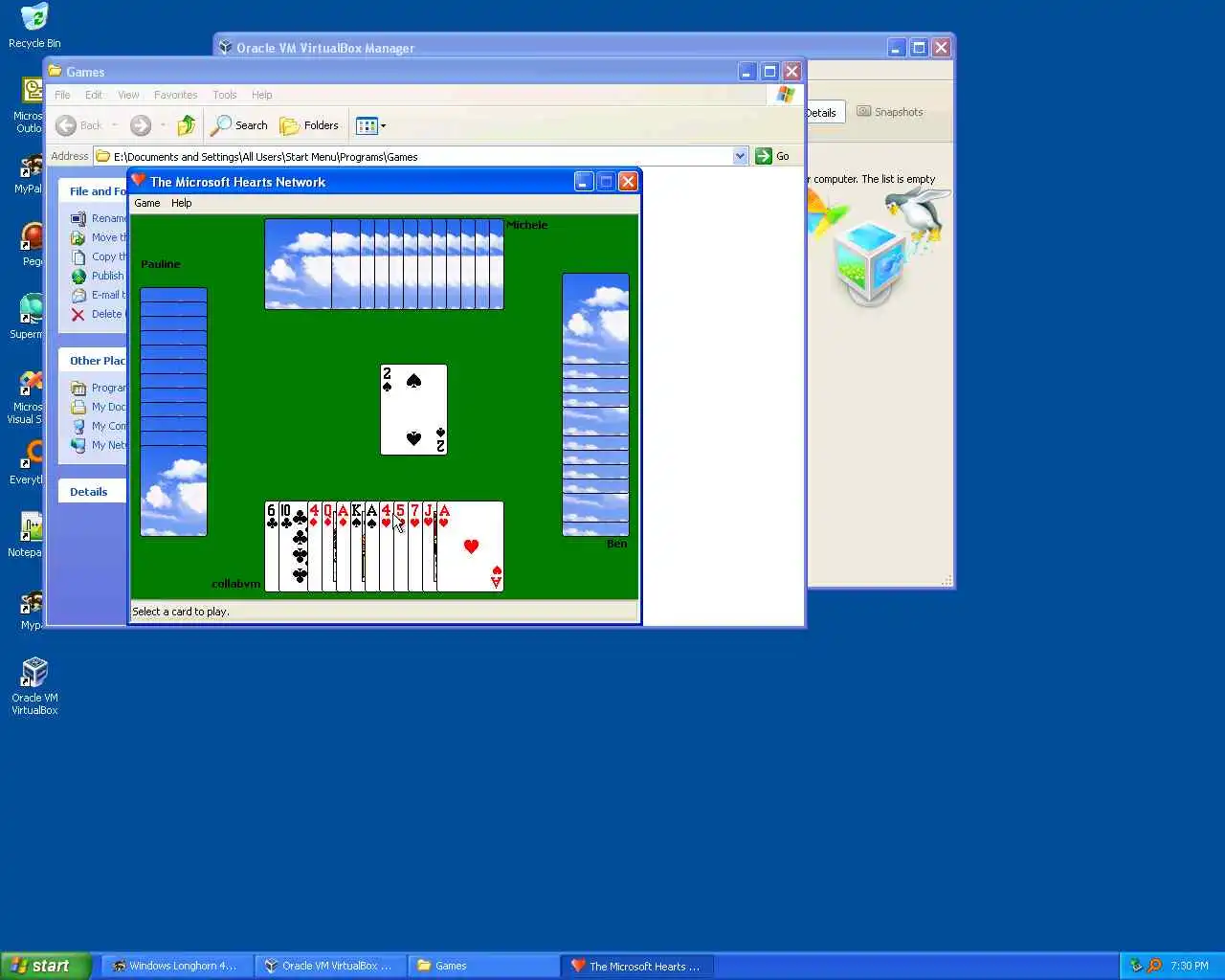The width and height of the screenshot is (1225, 980).
Task: Click Delete task in side pane
Action: point(98,314)
